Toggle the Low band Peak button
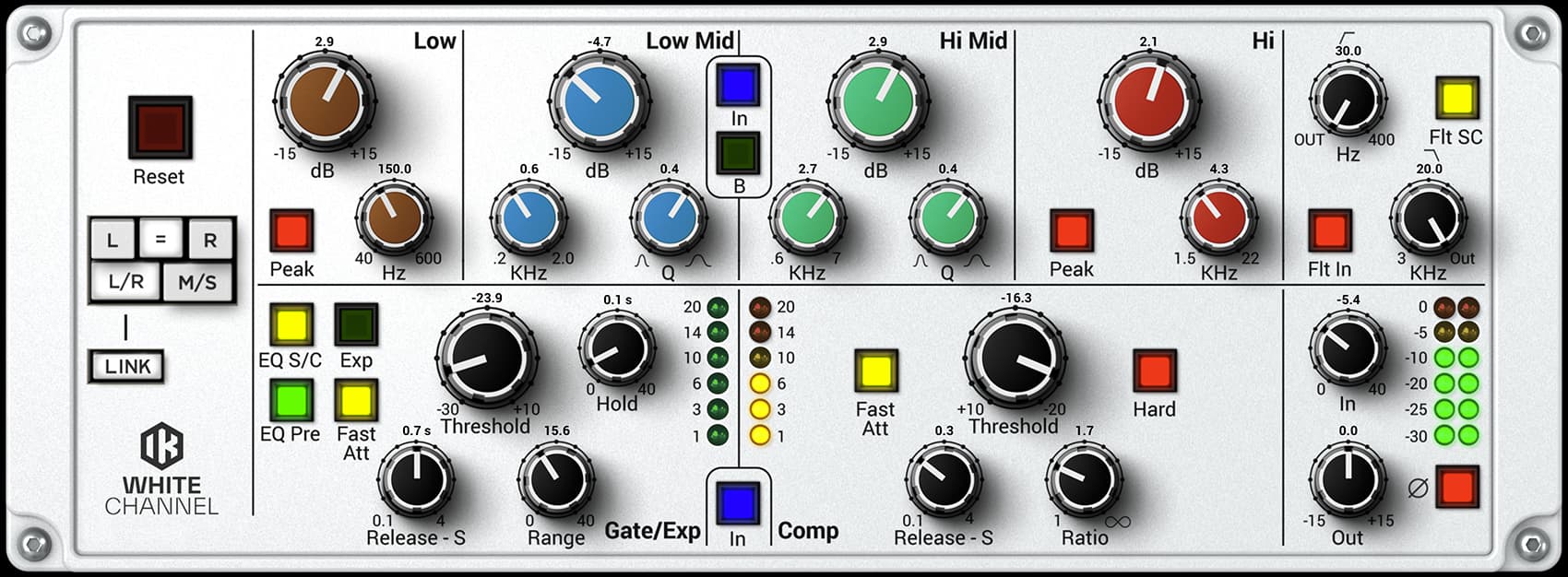Image resolution: width=1568 pixels, height=577 pixels. [x=291, y=230]
